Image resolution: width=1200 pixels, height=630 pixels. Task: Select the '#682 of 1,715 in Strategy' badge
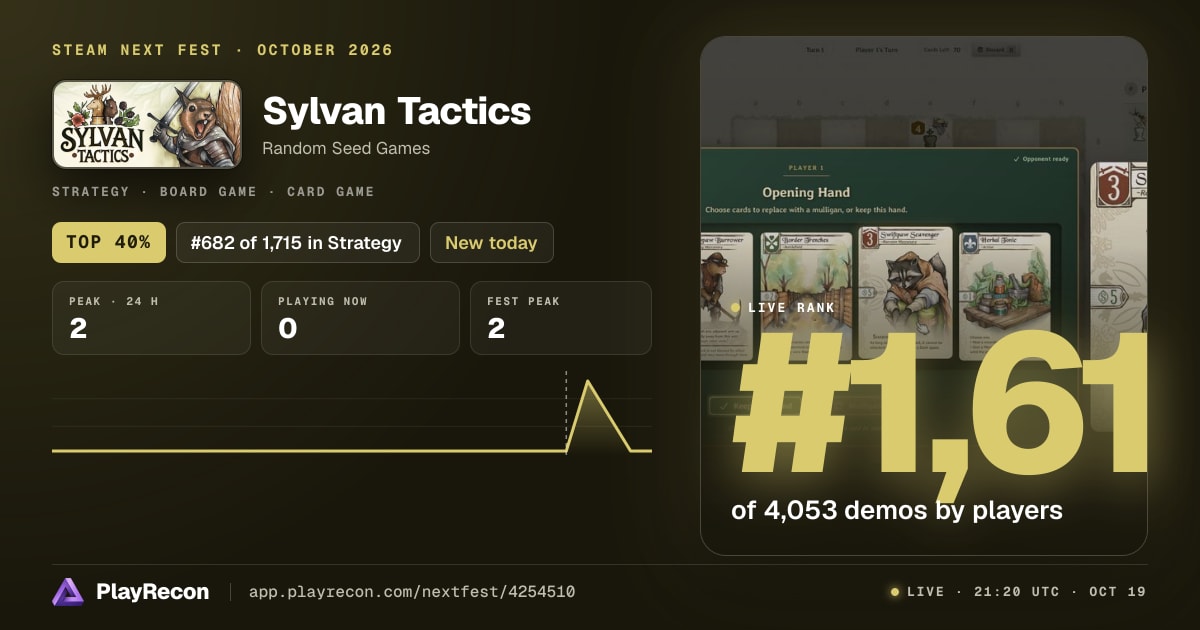pos(298,242)
